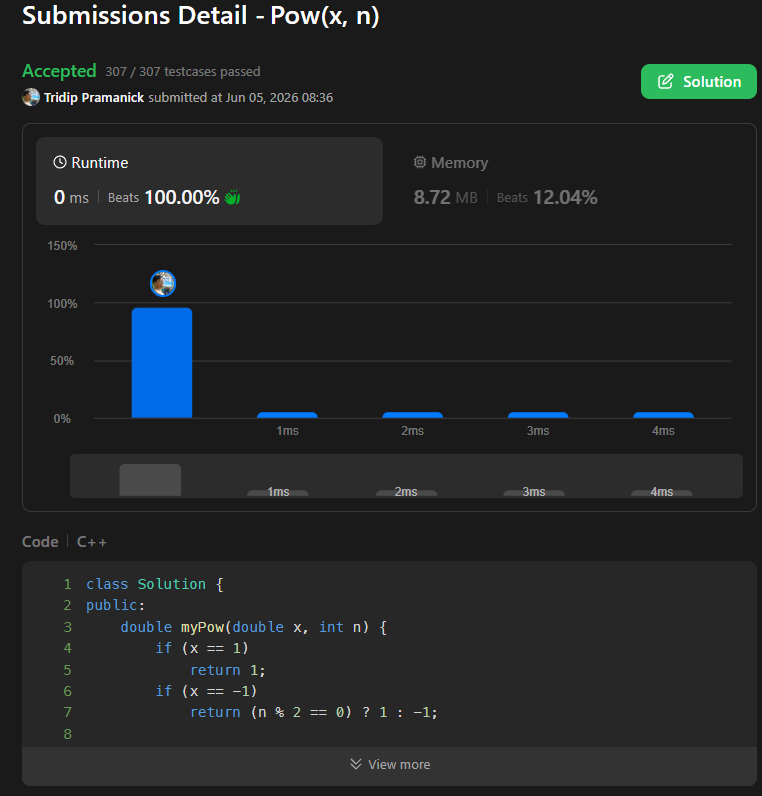The height and width of the screenshot is (796, 762).
Task: Click the Submissions Detail - Pow(x, n) heading
Action: (201, 15)
